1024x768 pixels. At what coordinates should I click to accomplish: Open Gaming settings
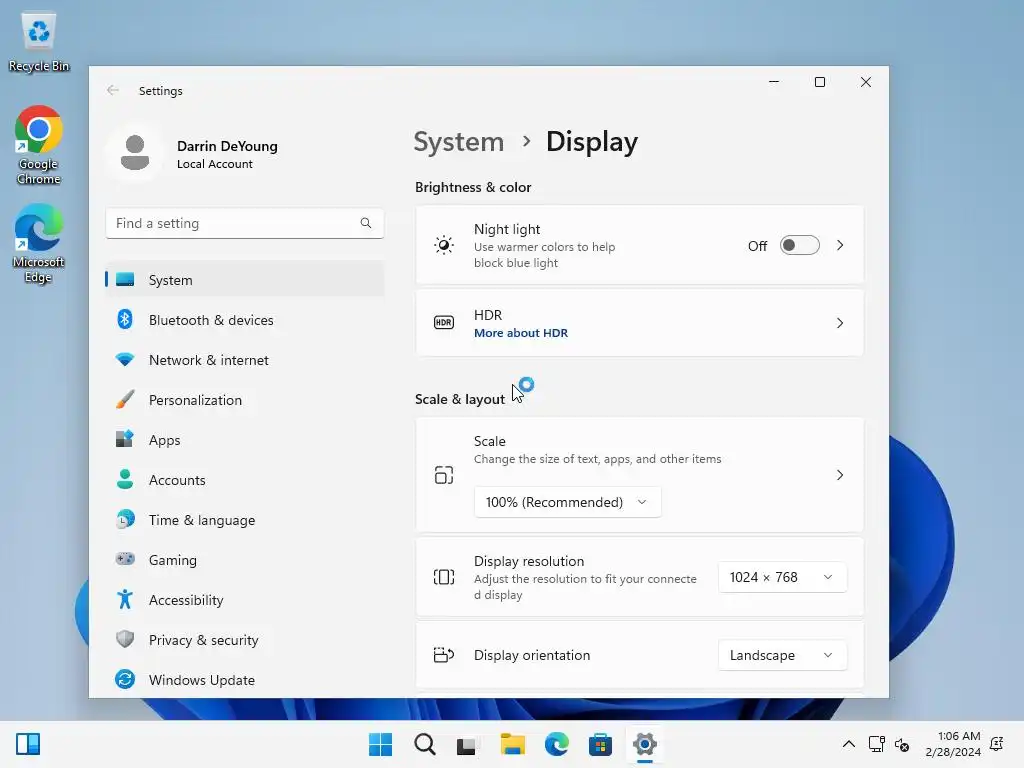click(245, 560)
